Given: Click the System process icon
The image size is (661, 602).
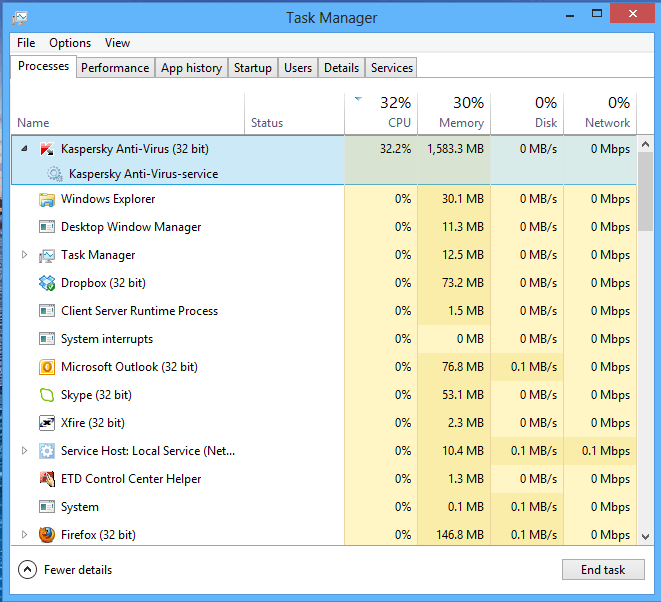Looking at the screenshot, I should tap(47, 507).
